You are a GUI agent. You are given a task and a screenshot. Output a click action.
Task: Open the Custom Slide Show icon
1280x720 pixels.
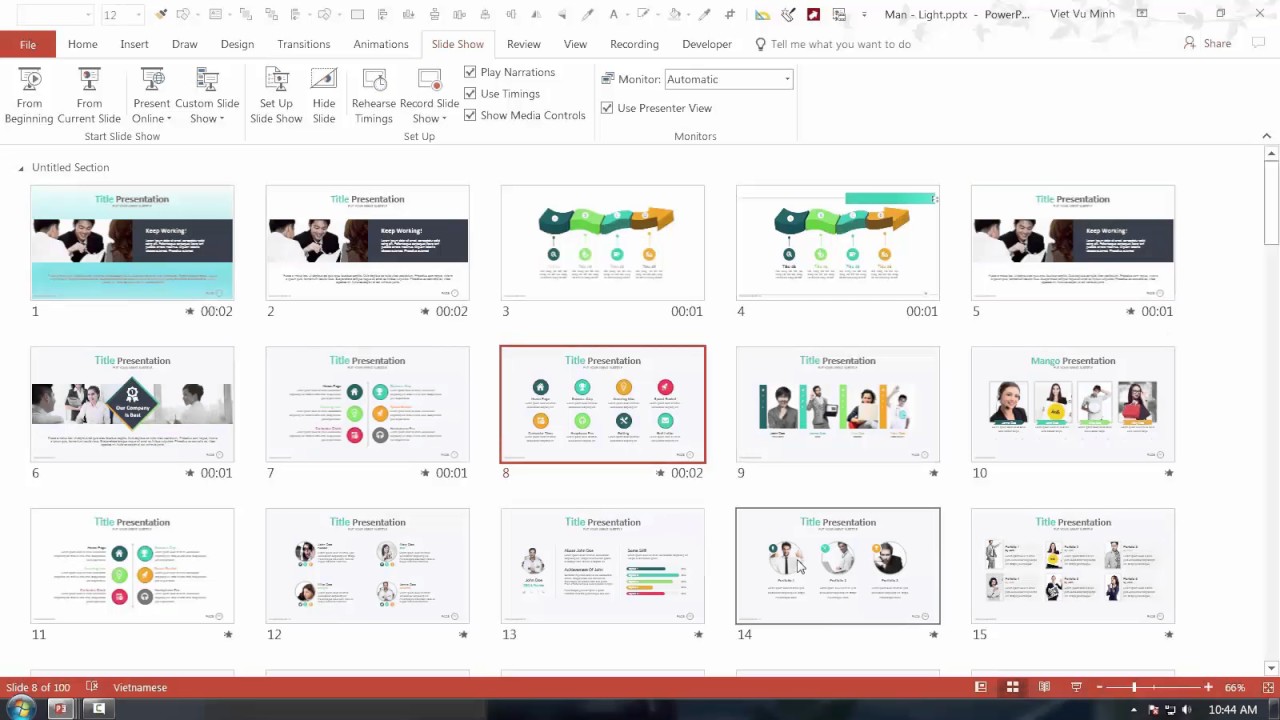207,80
